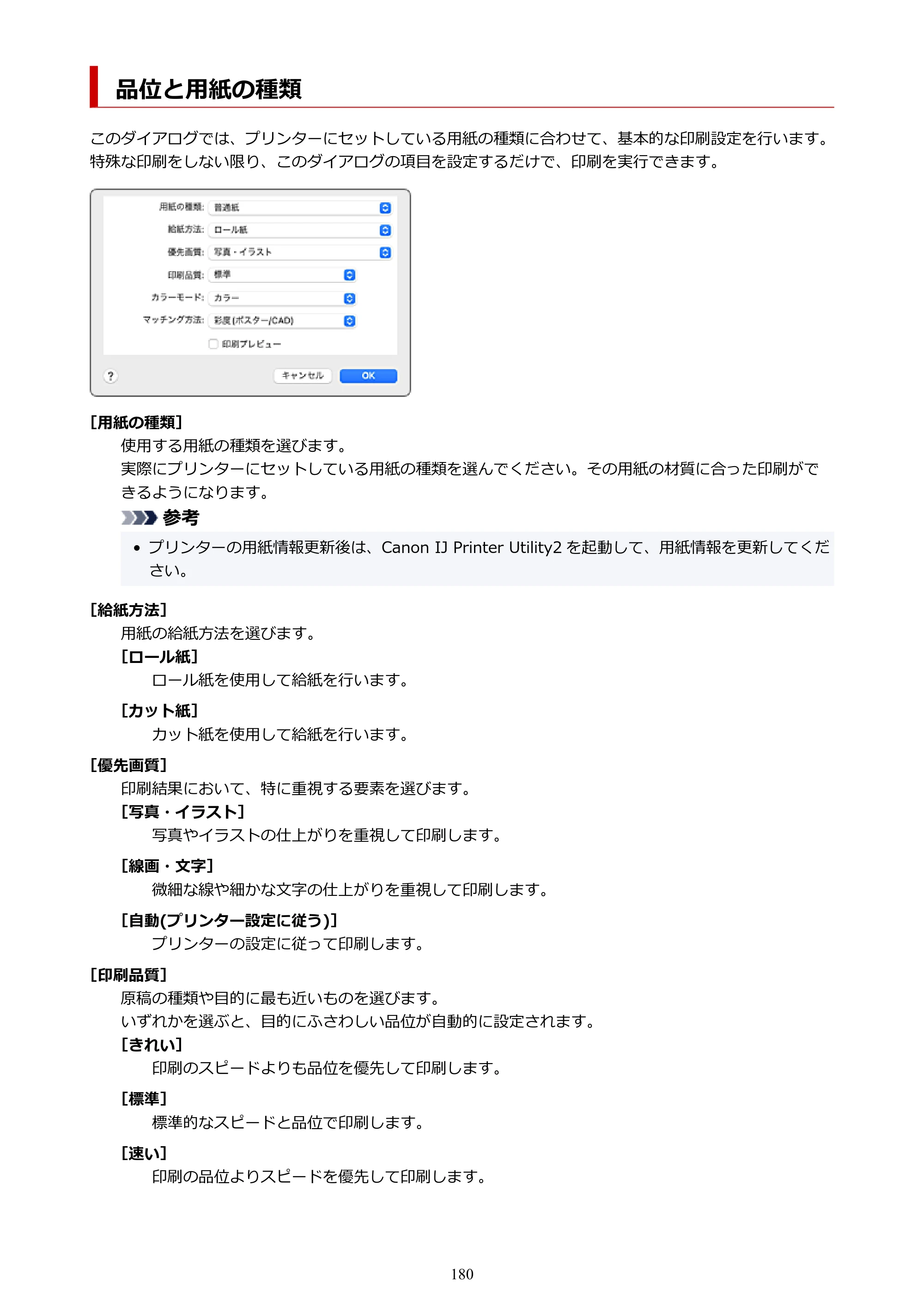Click the [優先画質] section heading
This screenshot has height=1307, width=924.
pos(128,765)
